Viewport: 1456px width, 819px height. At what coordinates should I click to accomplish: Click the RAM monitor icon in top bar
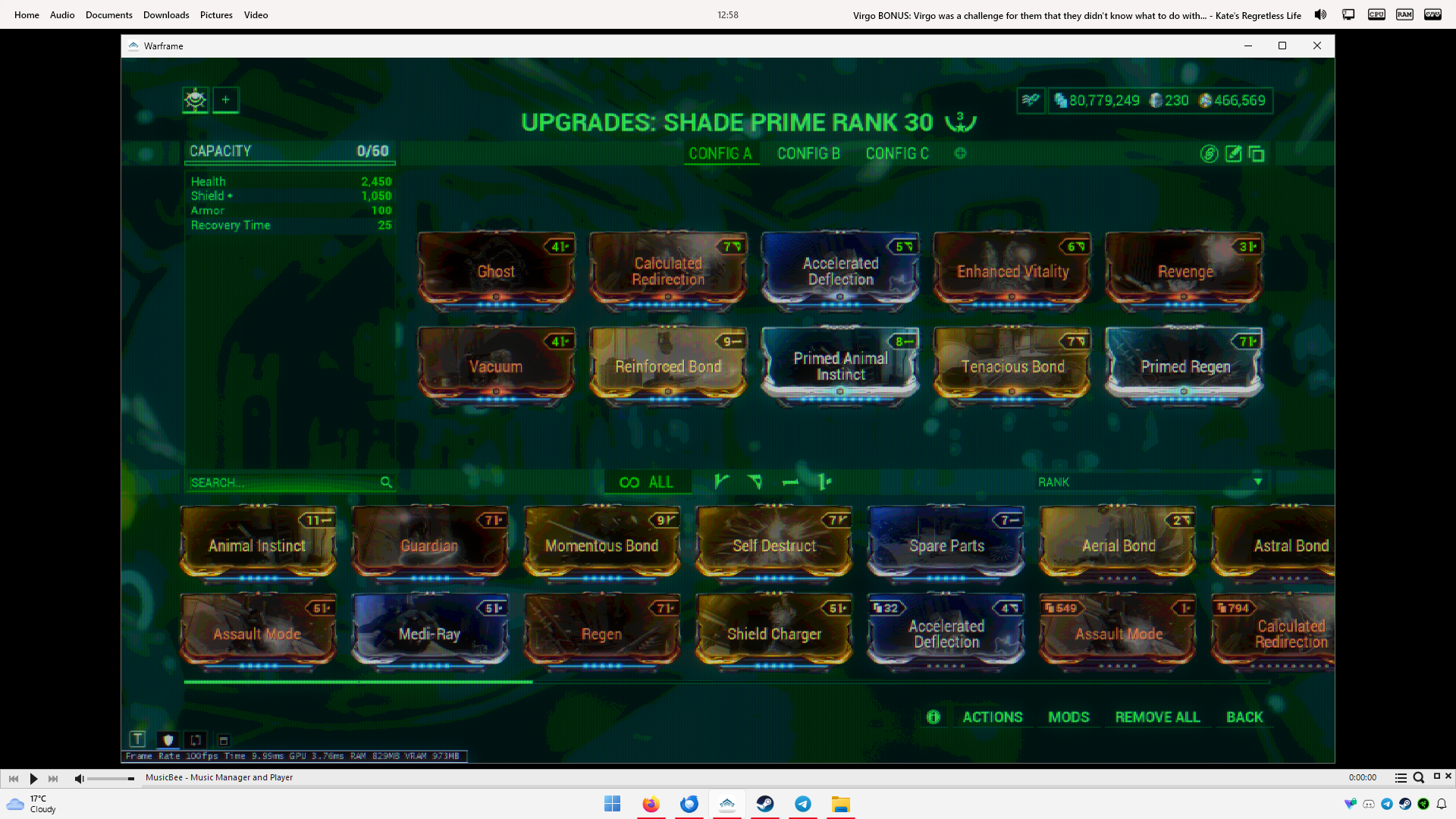pyautogui.click(x=1404, y=14)
